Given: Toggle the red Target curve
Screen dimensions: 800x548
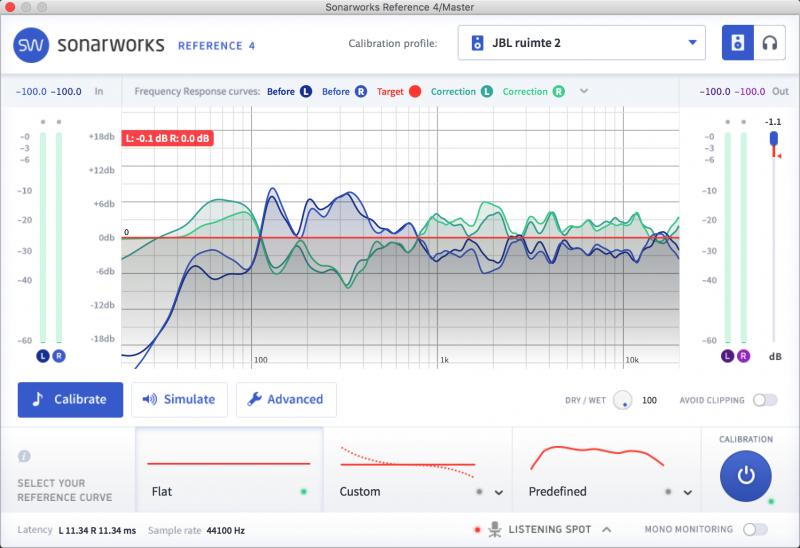Looking at the screenshot, I should click(x=415, y=91).
